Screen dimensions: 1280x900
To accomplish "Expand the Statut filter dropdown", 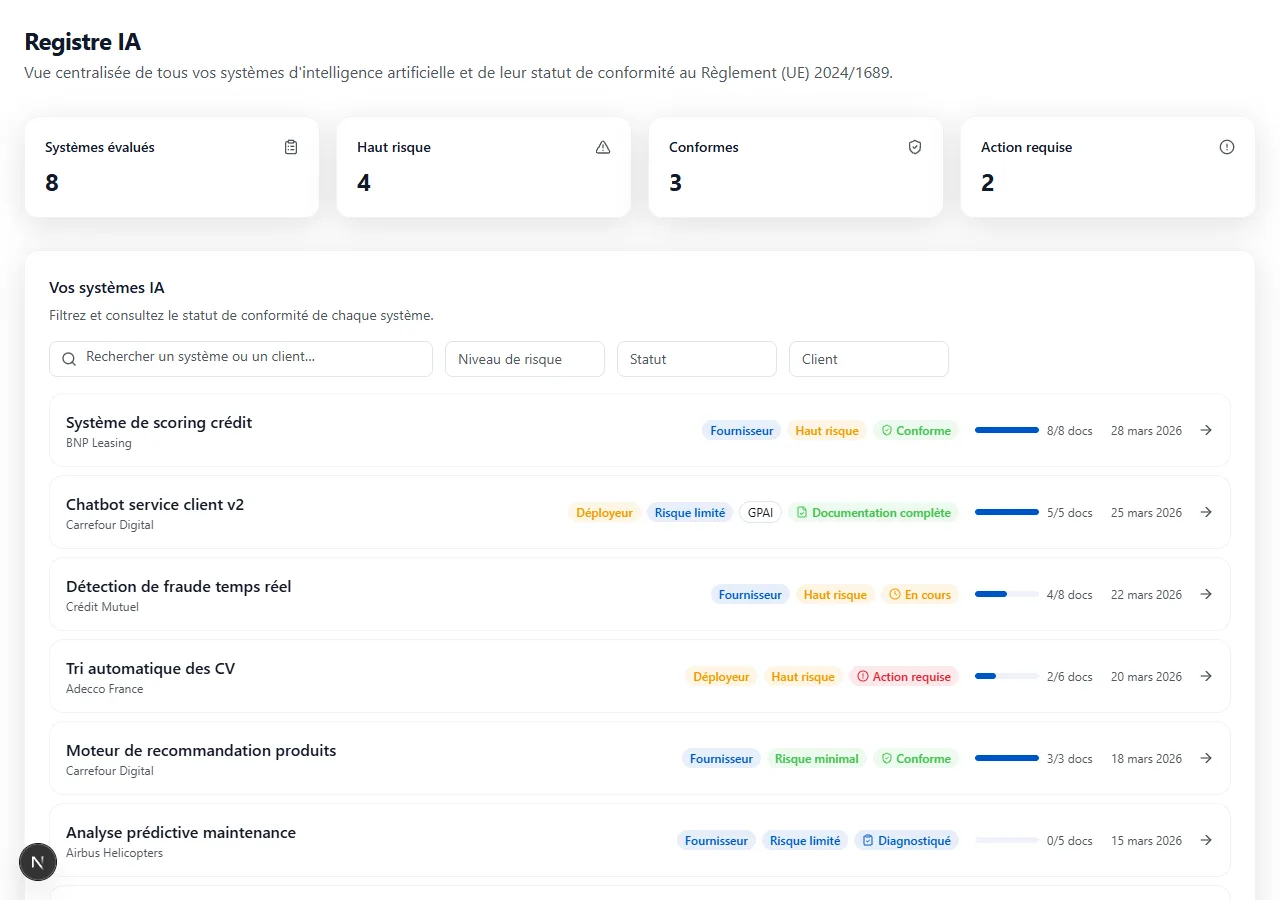I will point(696,359).
